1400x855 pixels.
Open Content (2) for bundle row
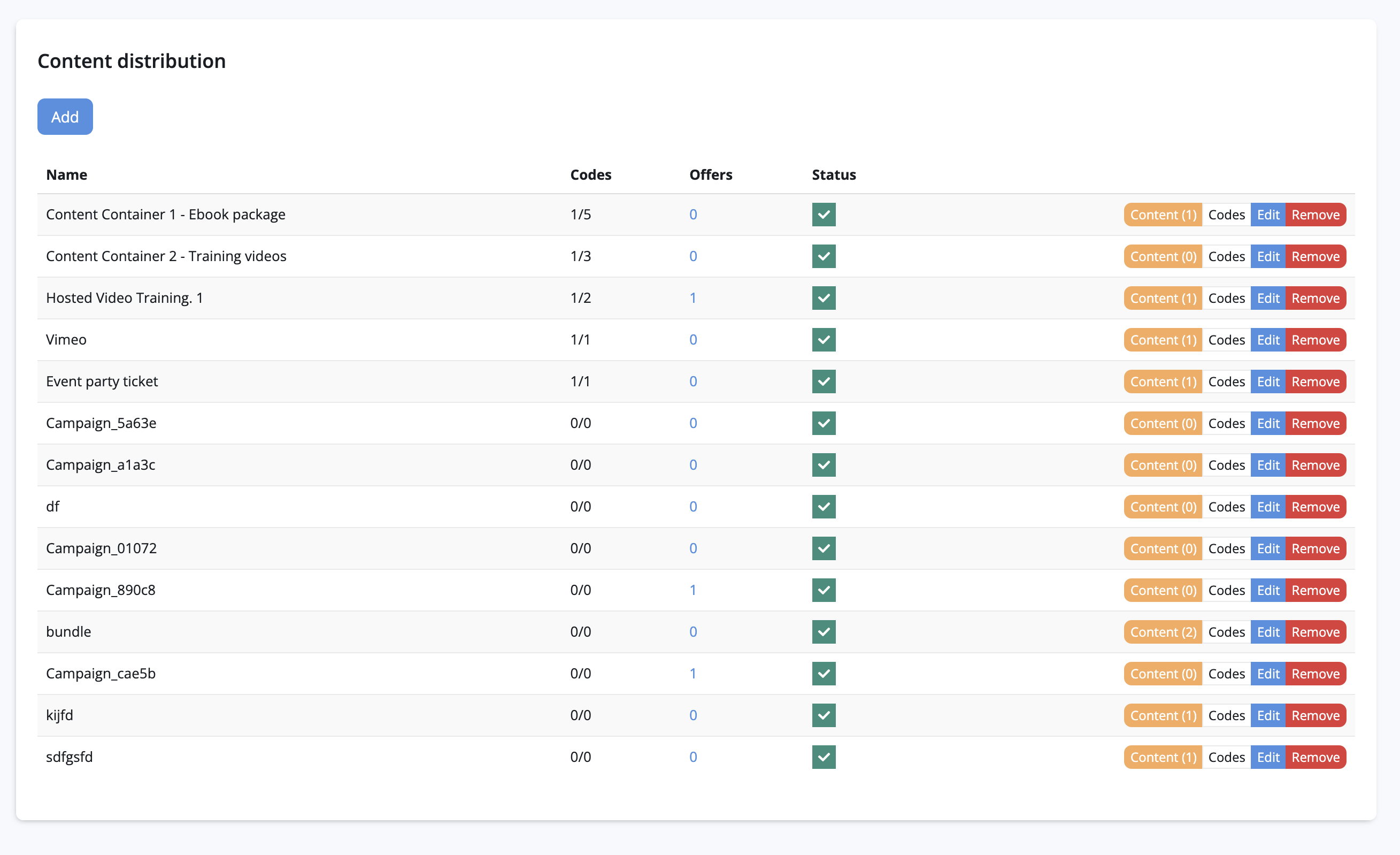(1163, 632)
